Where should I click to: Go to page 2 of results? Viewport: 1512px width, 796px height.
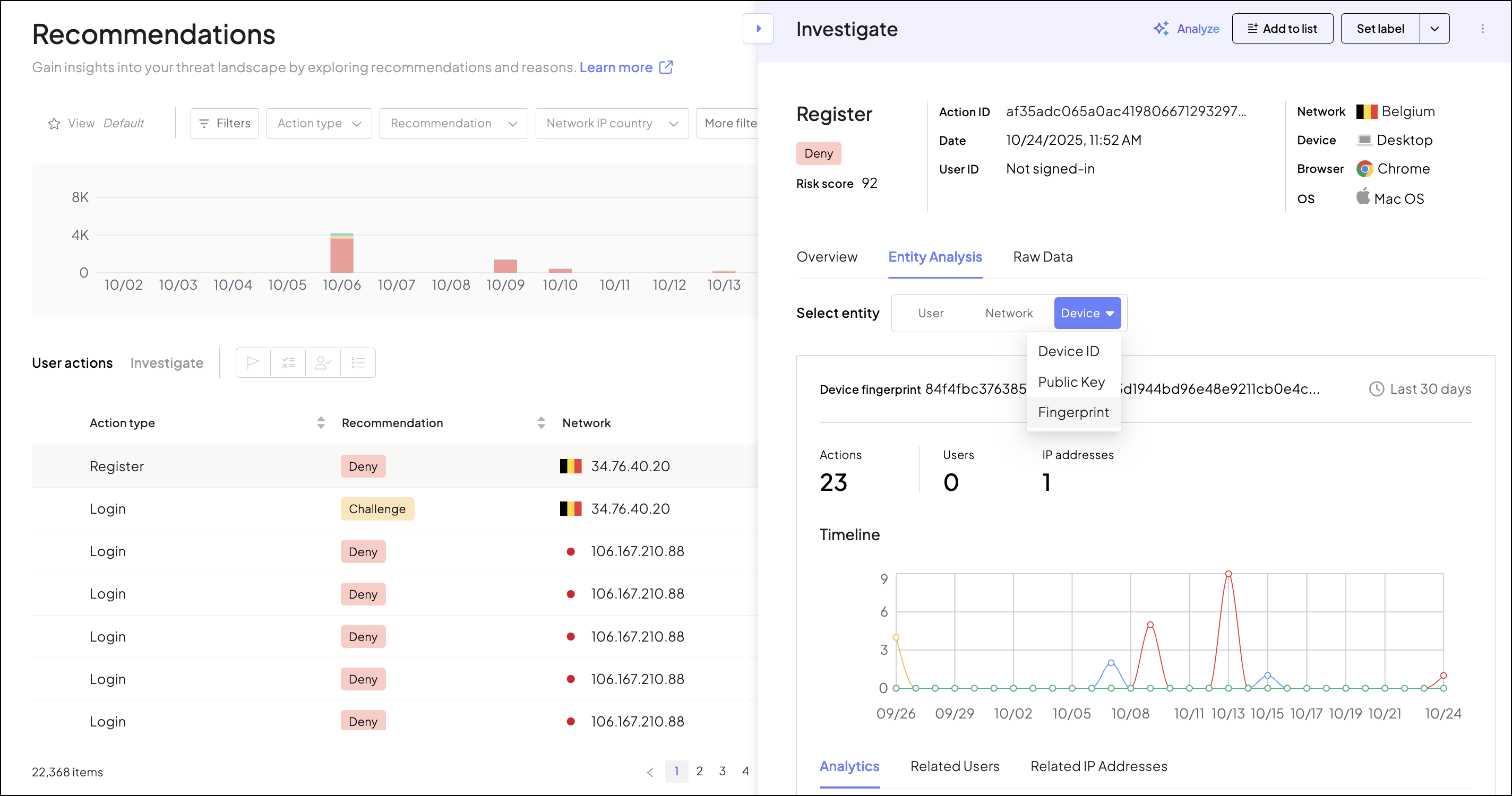[x=699, y=772]
